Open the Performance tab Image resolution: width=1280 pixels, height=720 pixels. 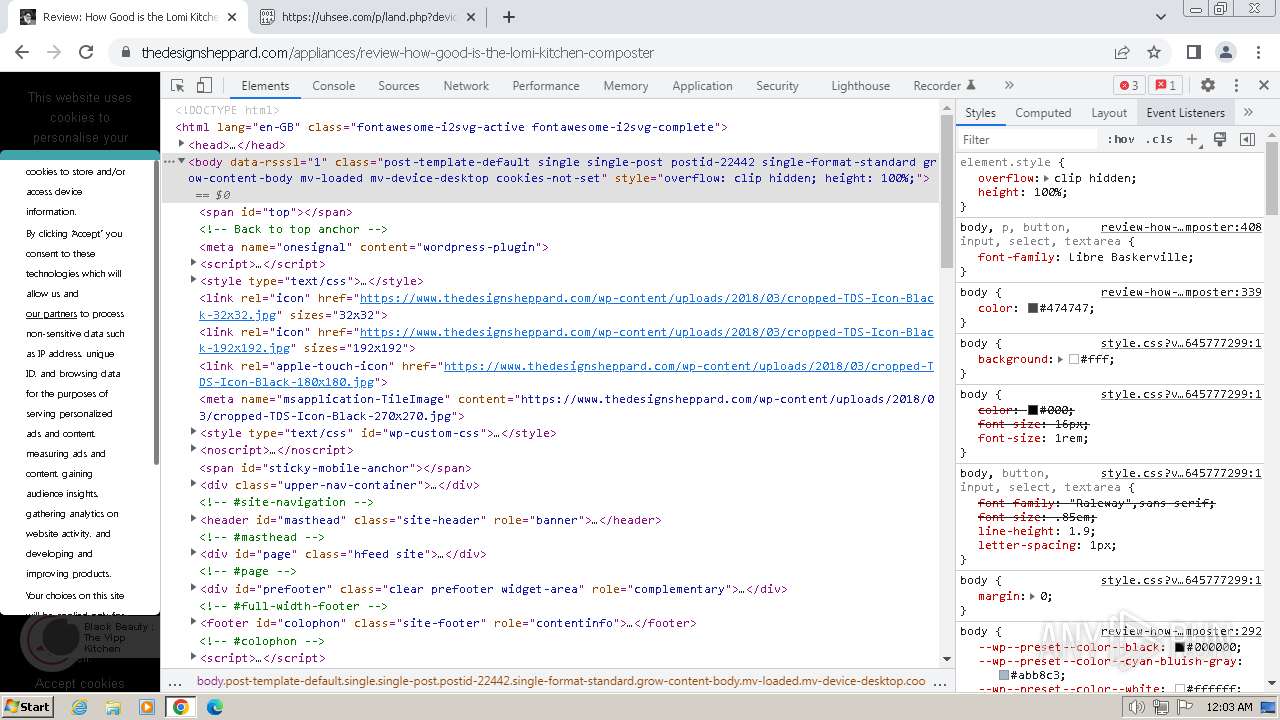[546, 86]
